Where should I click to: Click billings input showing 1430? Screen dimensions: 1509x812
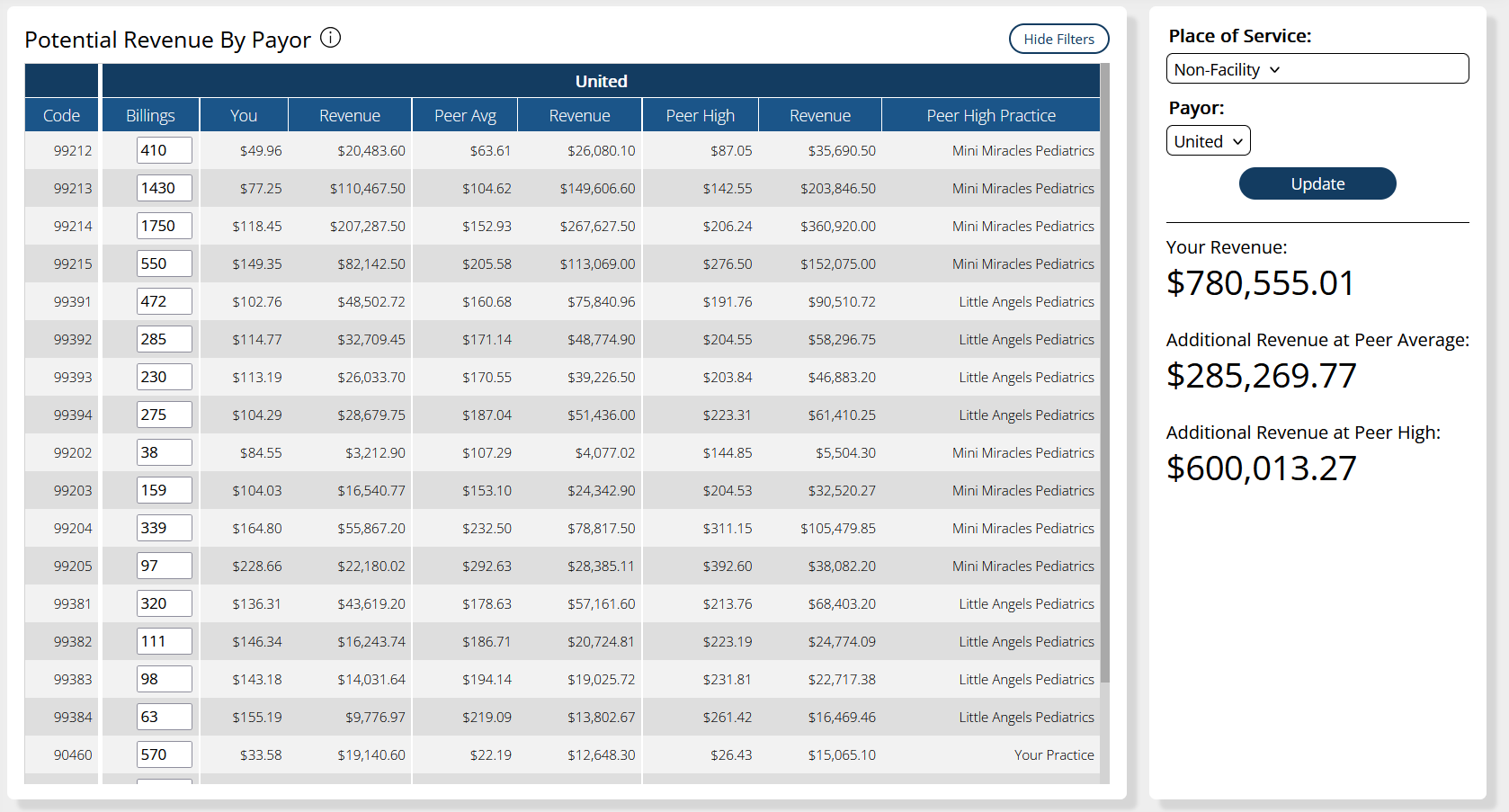point(164,188)
